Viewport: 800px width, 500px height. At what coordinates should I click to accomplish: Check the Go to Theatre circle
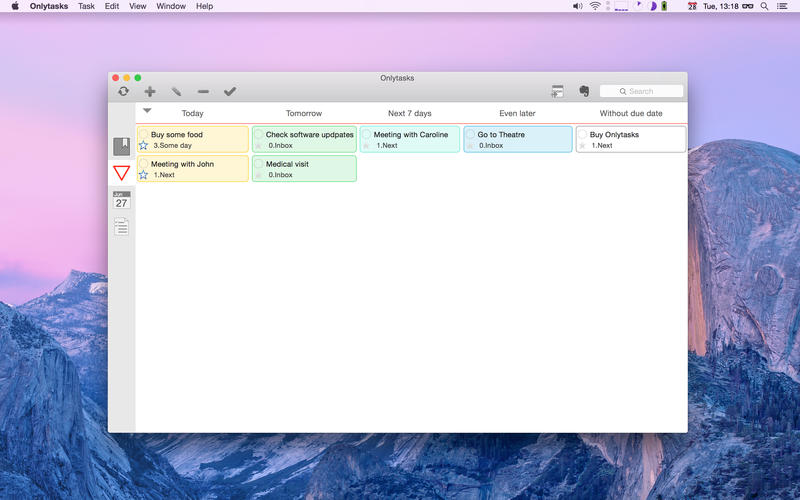[470, 134]
